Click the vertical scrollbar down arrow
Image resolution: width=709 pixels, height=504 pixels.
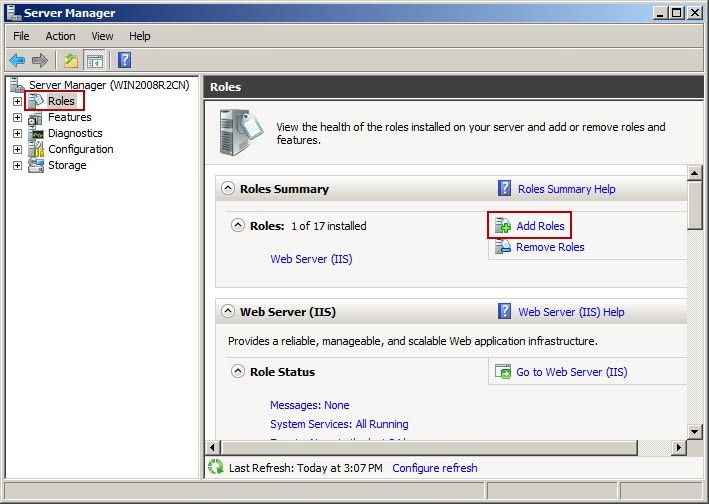coord(694,431)
